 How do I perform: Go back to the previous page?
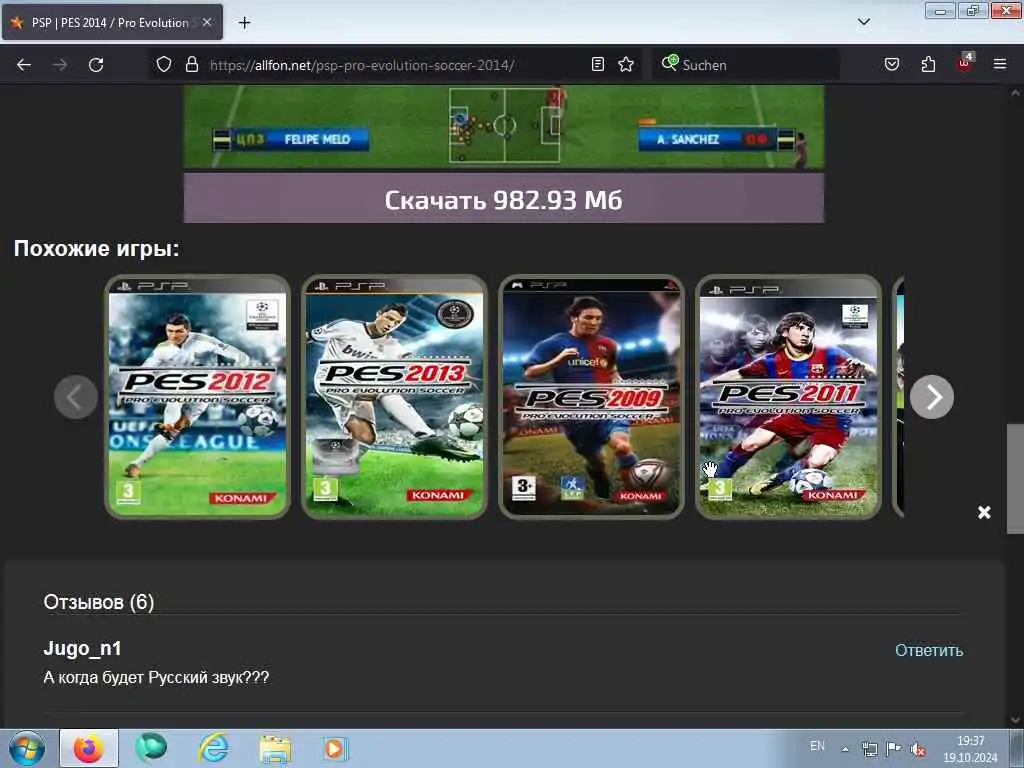click(24, 65)
